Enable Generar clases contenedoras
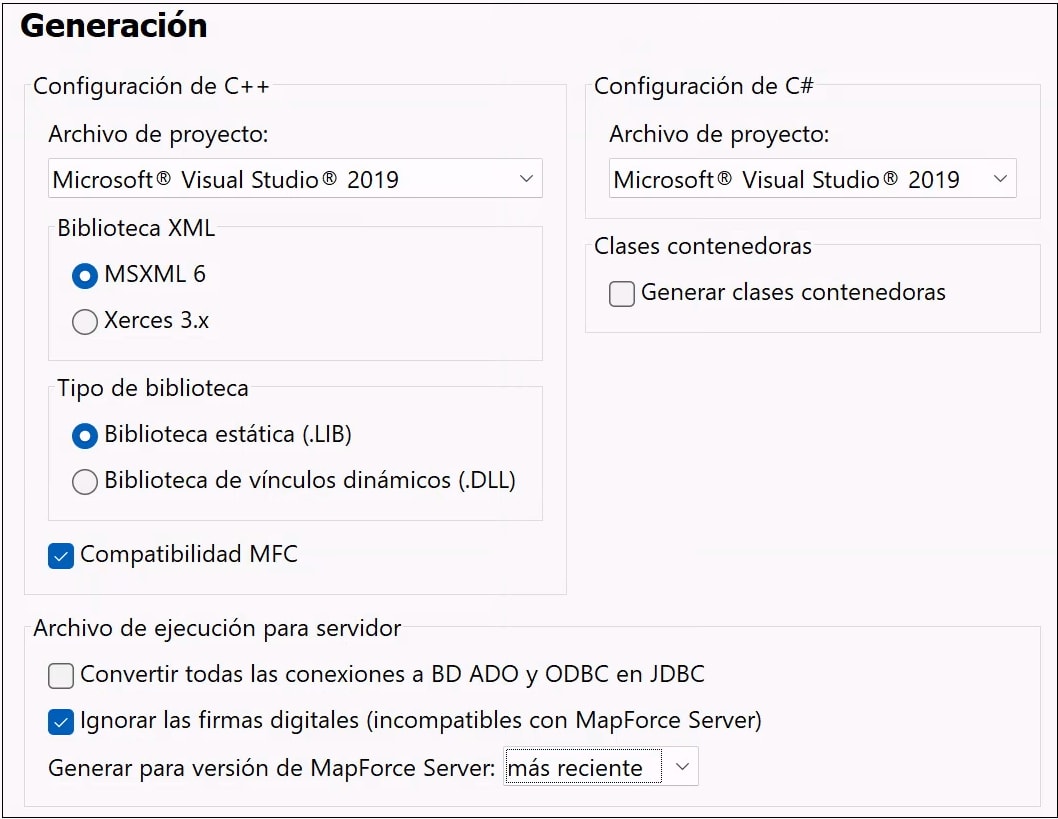 [621, 293]
